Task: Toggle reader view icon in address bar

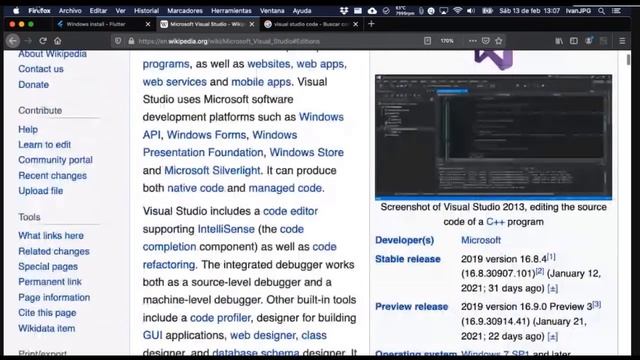Action: click(427, 41)
